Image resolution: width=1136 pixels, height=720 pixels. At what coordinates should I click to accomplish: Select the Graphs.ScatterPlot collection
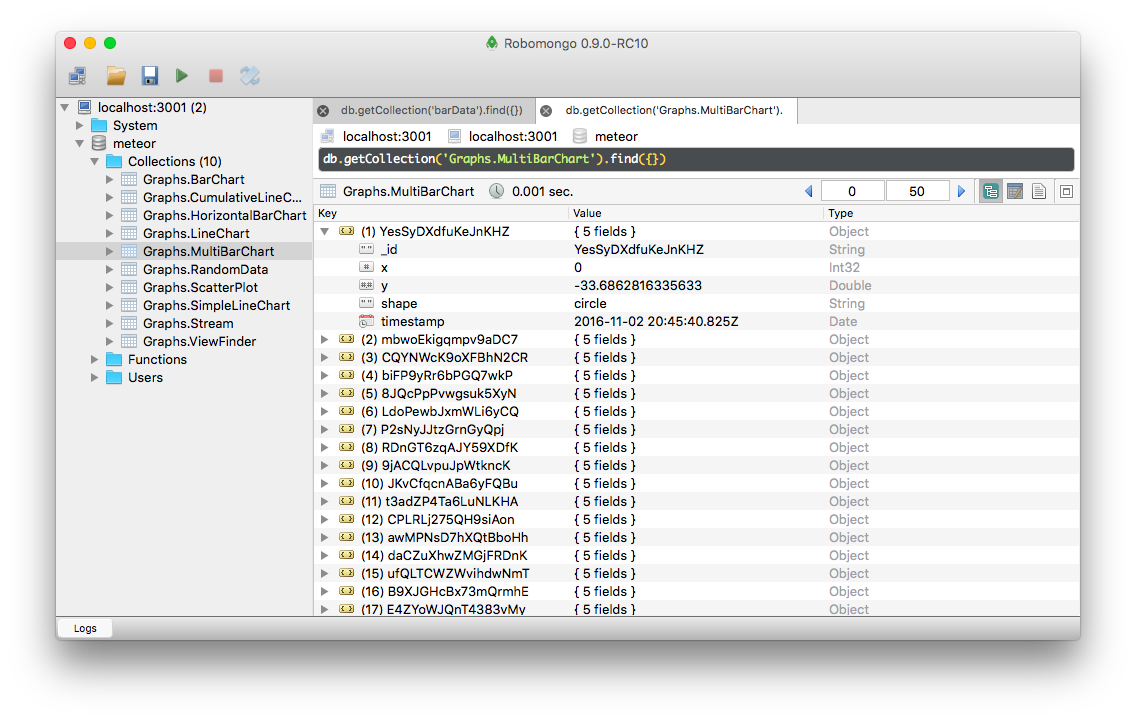coord(200,288)
